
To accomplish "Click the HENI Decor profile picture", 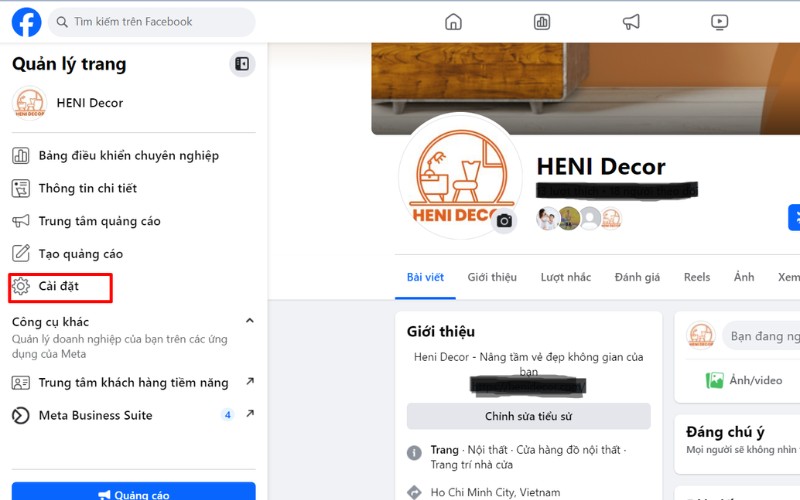I will point(460,176).
